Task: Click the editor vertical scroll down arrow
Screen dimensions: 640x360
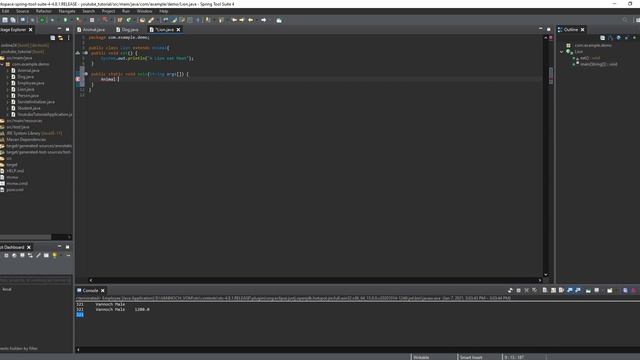Action: [x=546, y=275]
